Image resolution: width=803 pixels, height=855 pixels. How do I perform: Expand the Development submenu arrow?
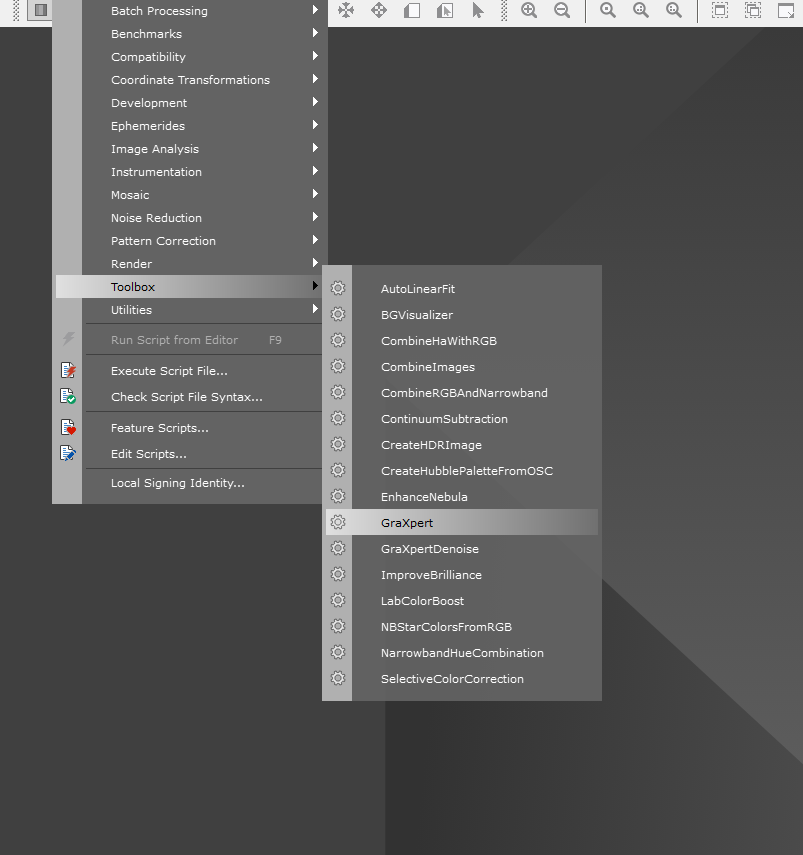(315, 101)
